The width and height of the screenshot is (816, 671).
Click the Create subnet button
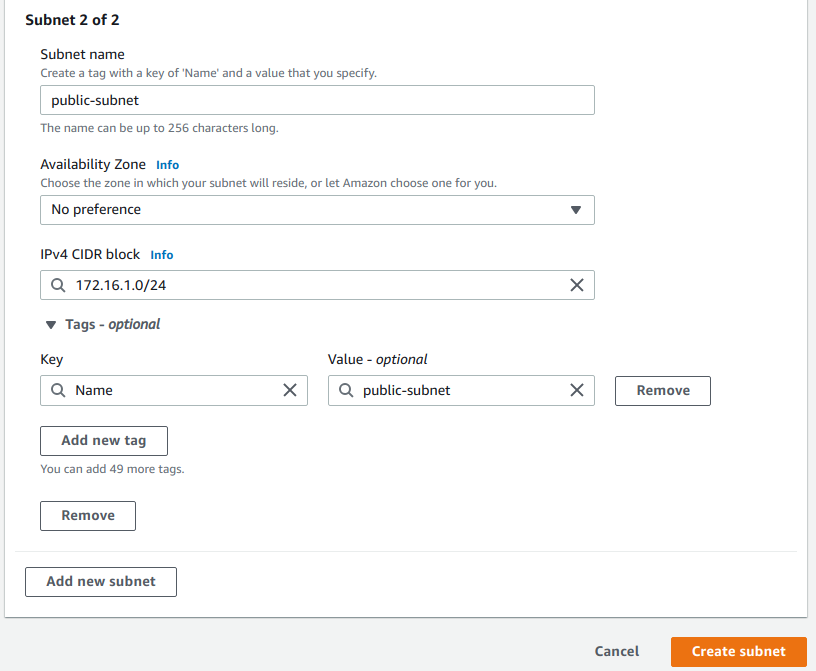pyautogui.click(x=738, y=651)
